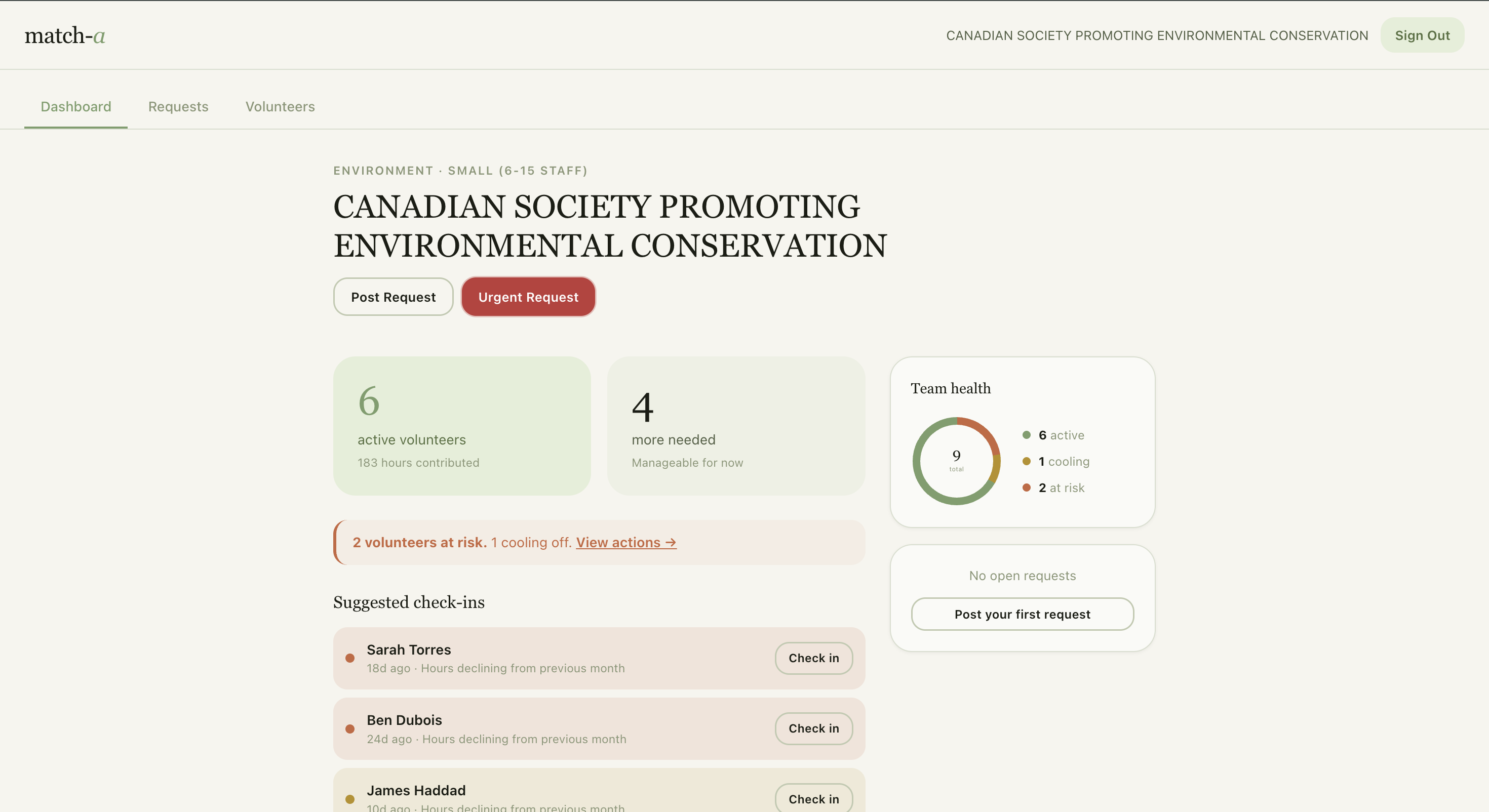Click Sarah Torres red status dot
This screenshot has height=812, width=1489.
tap(349, 658)
